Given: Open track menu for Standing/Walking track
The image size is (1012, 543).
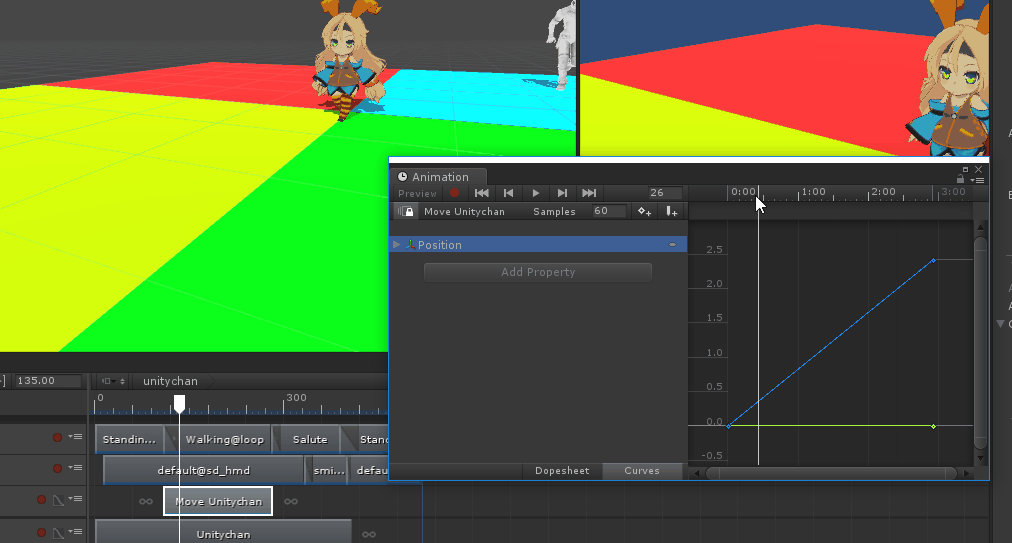Looking at the screenshot, I should (x=76, y=437).
